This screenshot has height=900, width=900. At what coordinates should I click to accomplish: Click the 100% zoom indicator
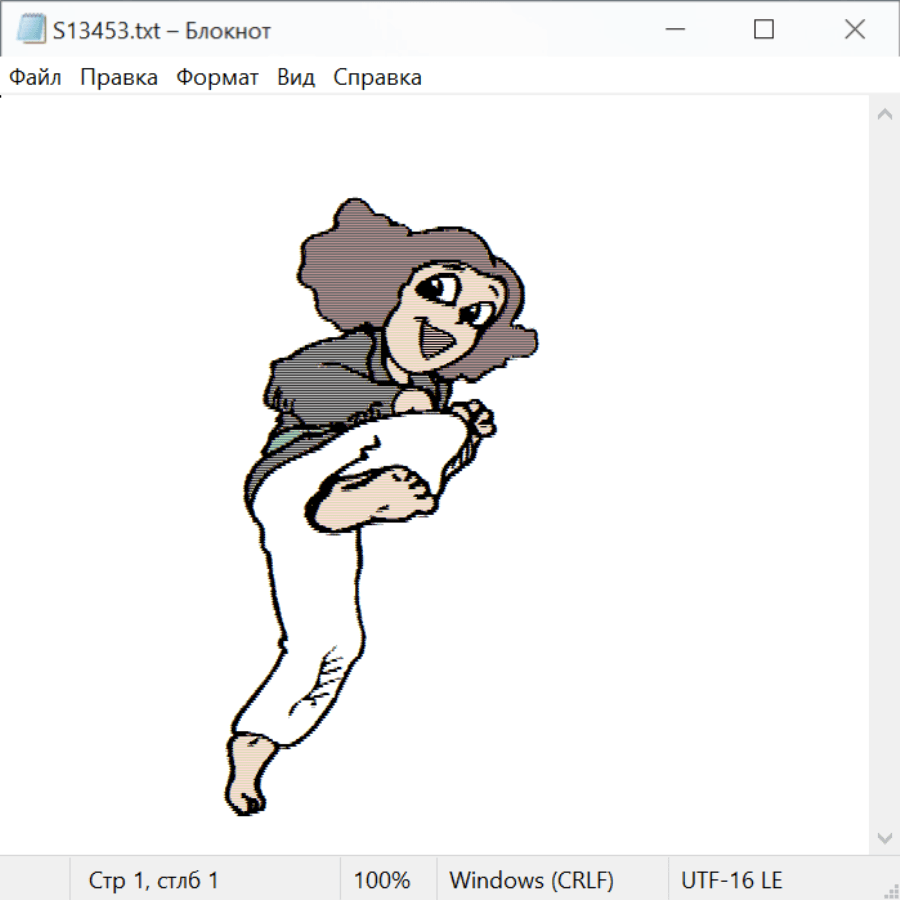point(382,880)
